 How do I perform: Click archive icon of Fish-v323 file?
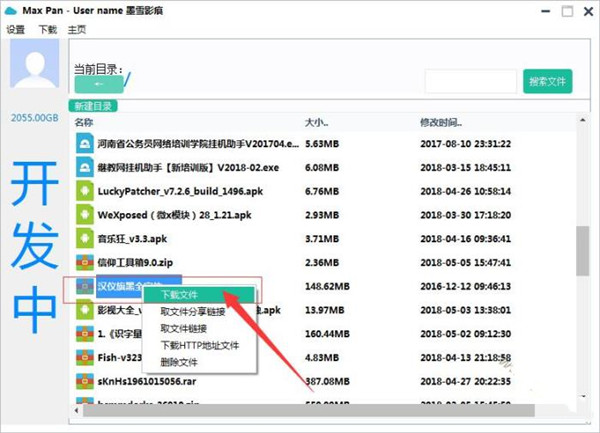point(85,357)
